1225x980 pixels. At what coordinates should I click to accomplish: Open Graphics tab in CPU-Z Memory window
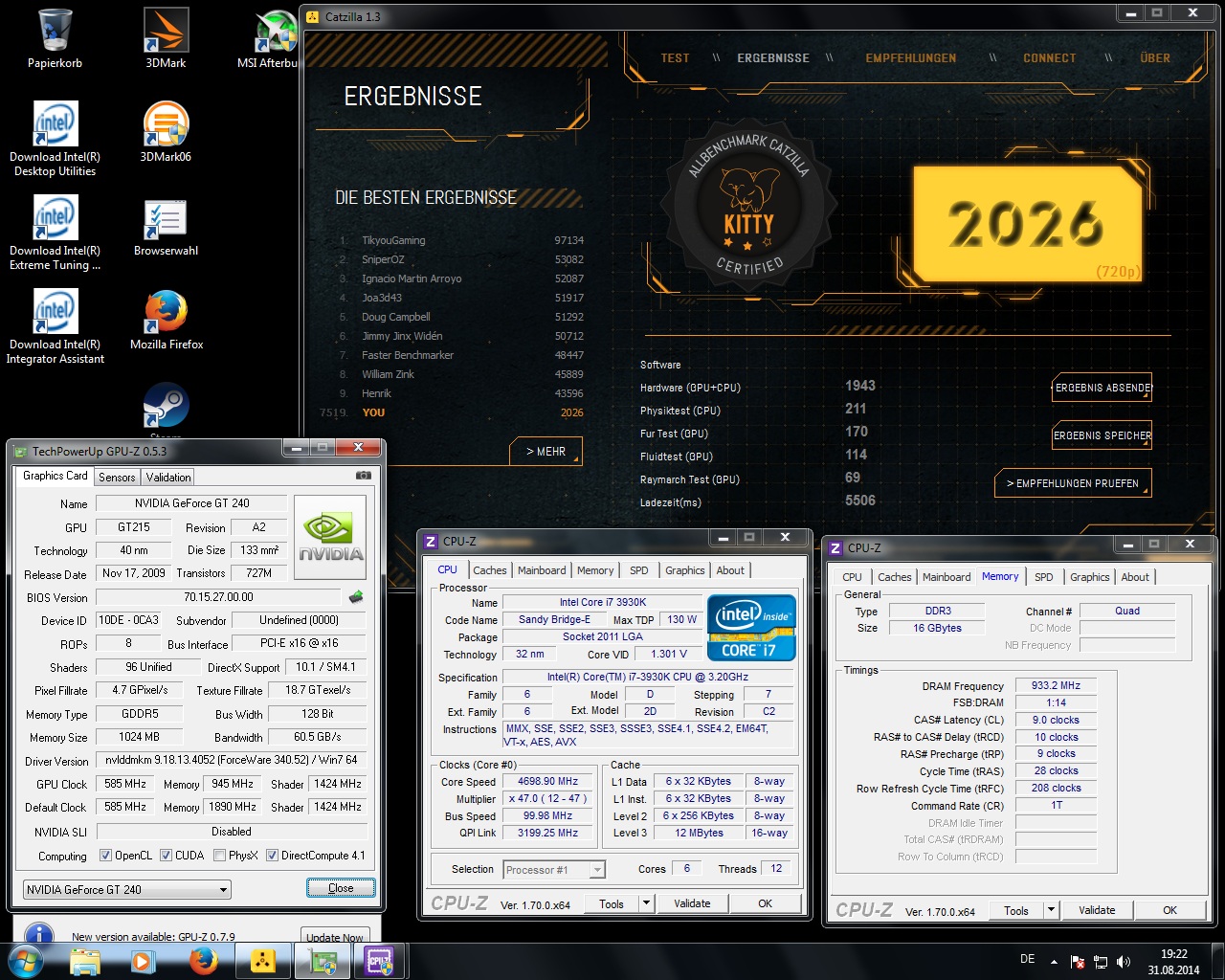(x=1090, y=577)
